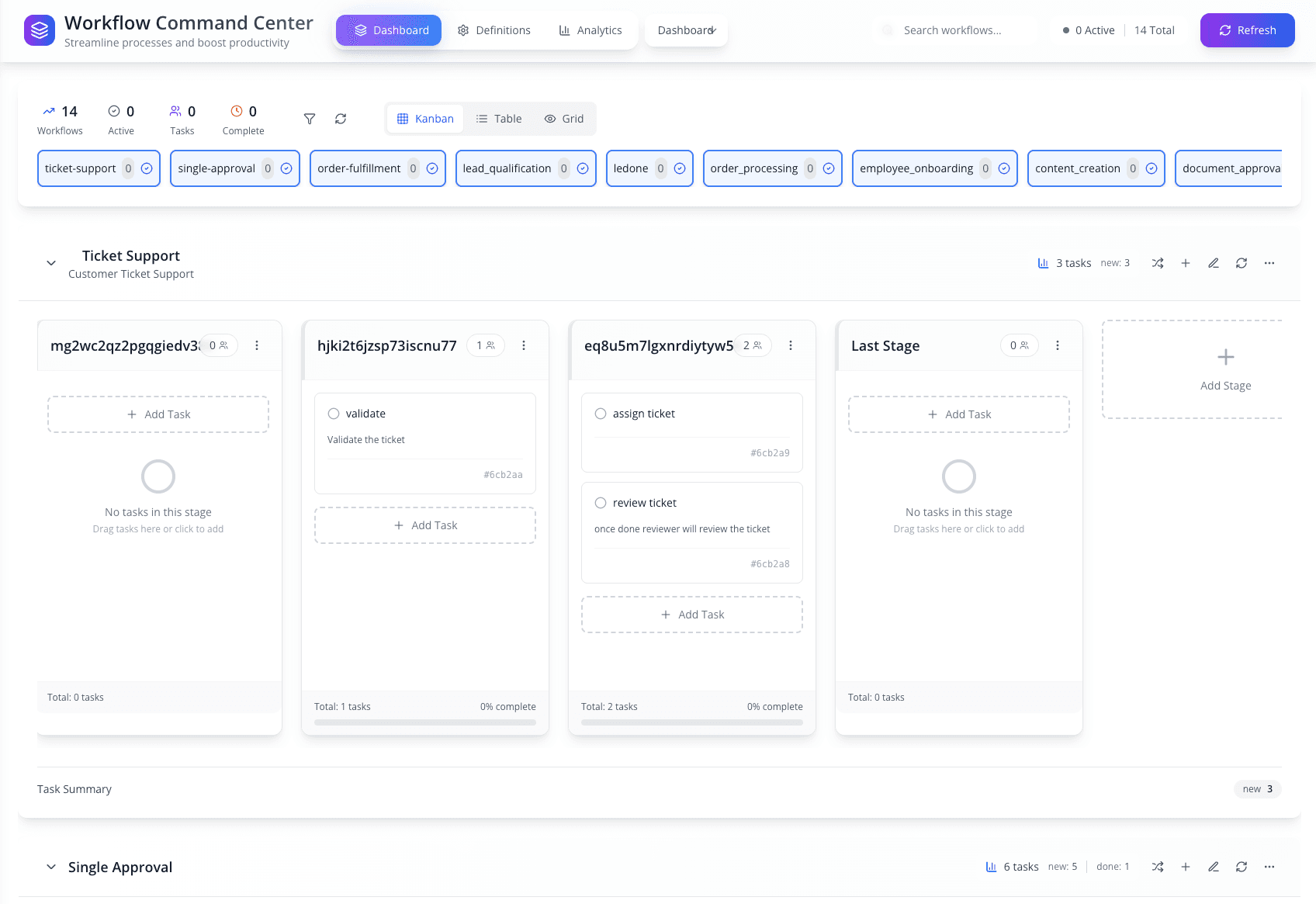Click the shuffle icon in Ticket Support toolbar
The height and width of the screenshot is (904, 1316).
tap(1158, 263)
